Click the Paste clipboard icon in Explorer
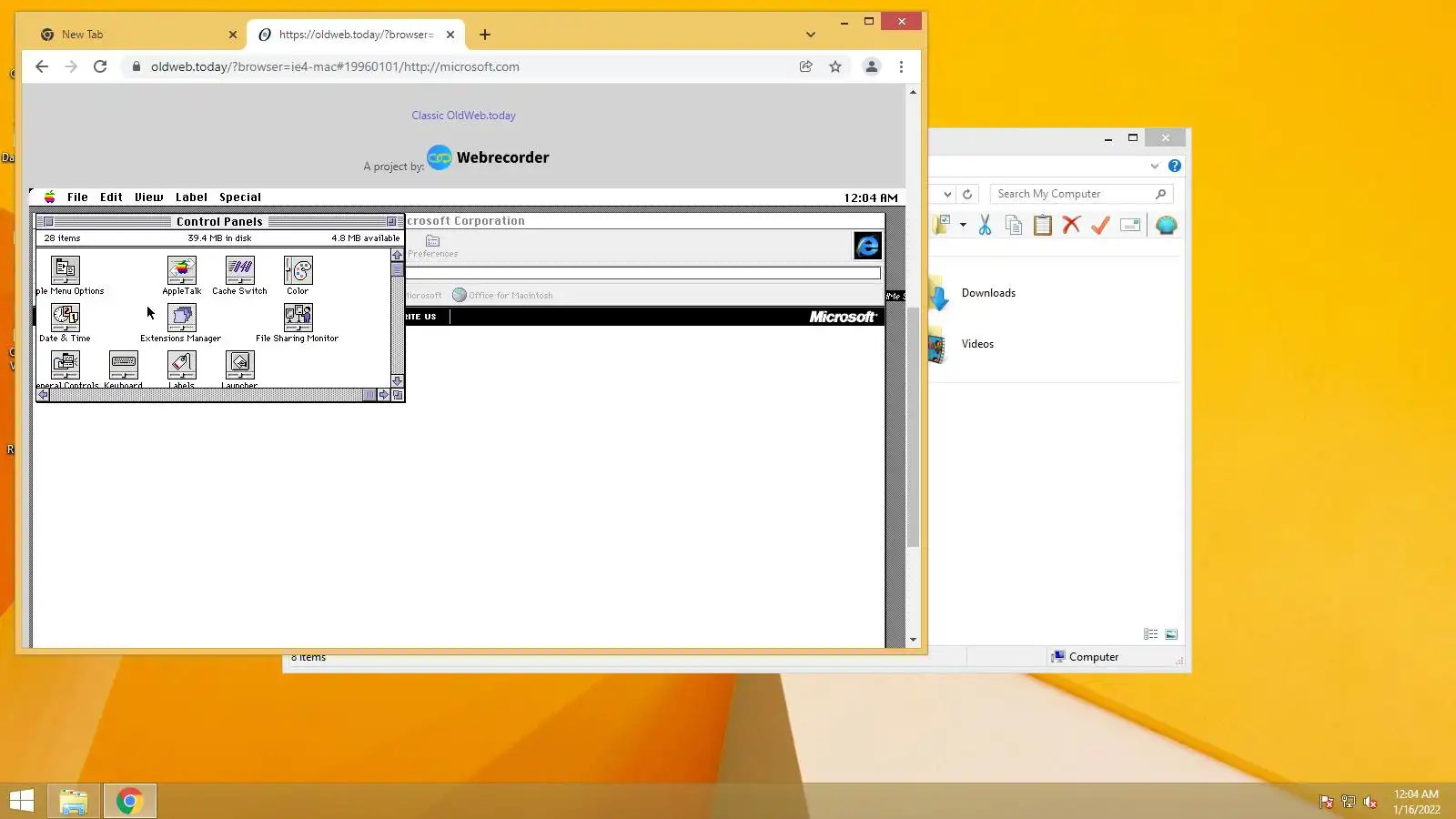1456x819 pixels. (x=1043, y=225)
